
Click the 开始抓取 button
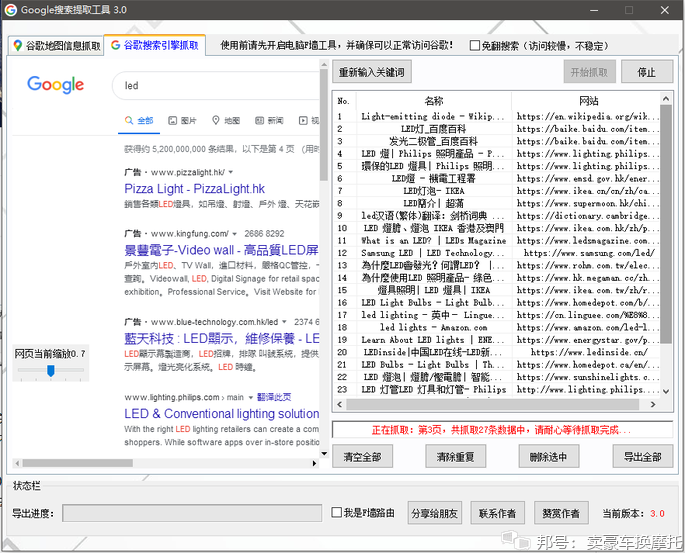589,72
